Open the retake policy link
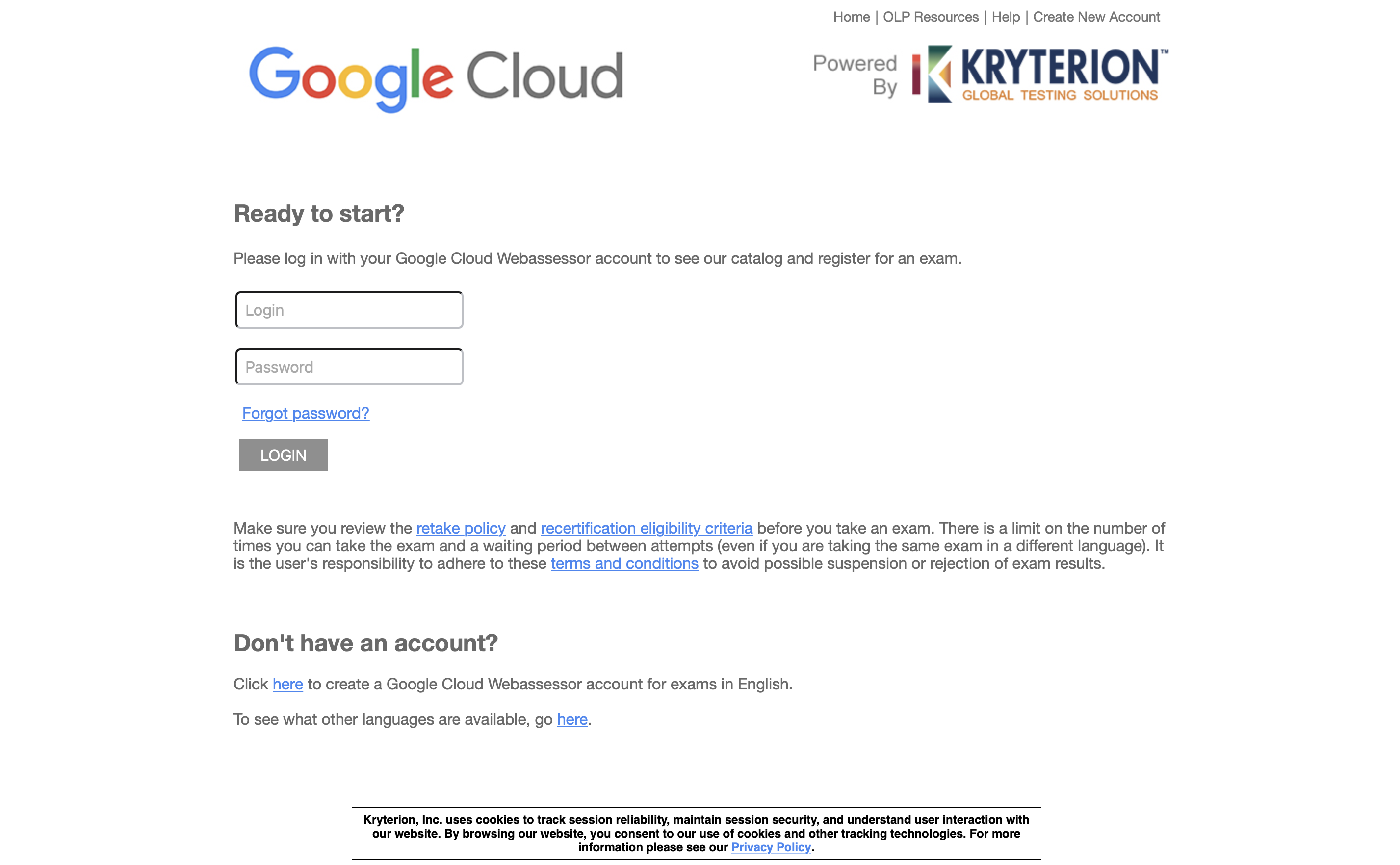This screenshot has width=1400, height=865. point(461,528)
